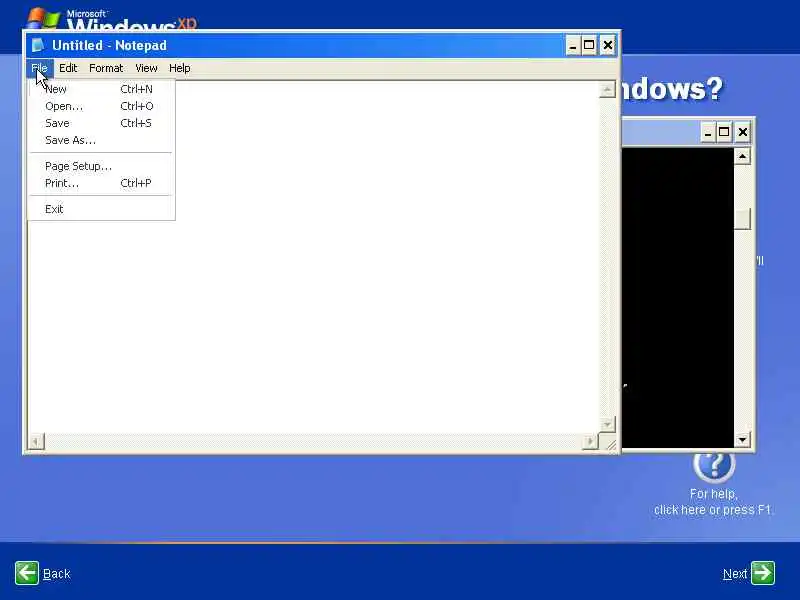Choose Save from the File menu
The height and width of the screenshot is (600, 800).
[101, 123]
